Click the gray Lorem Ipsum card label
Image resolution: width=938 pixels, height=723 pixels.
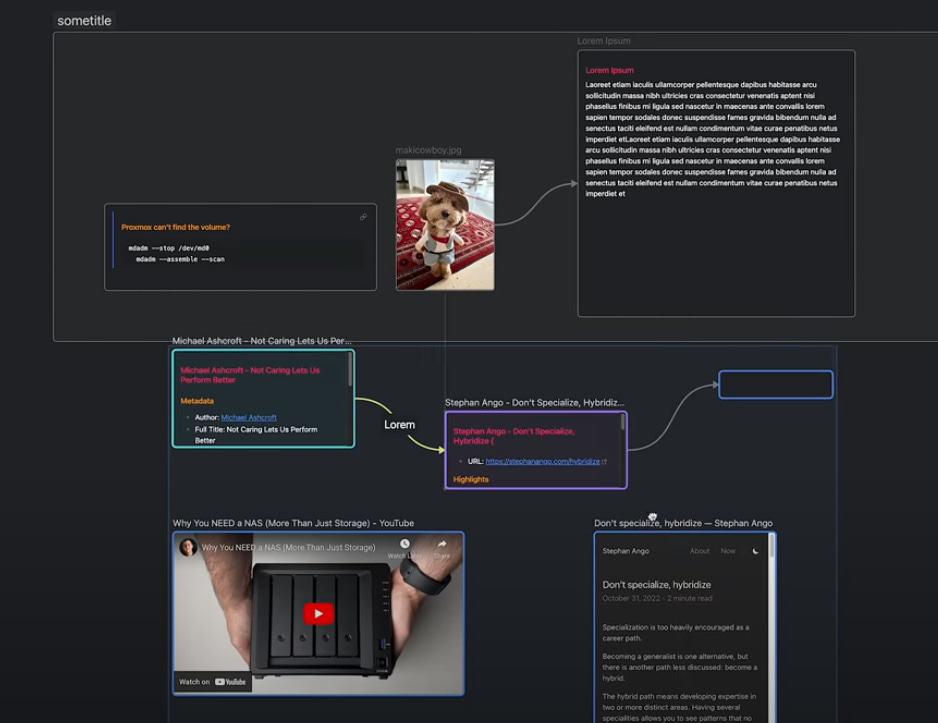[x=604, y=41]
